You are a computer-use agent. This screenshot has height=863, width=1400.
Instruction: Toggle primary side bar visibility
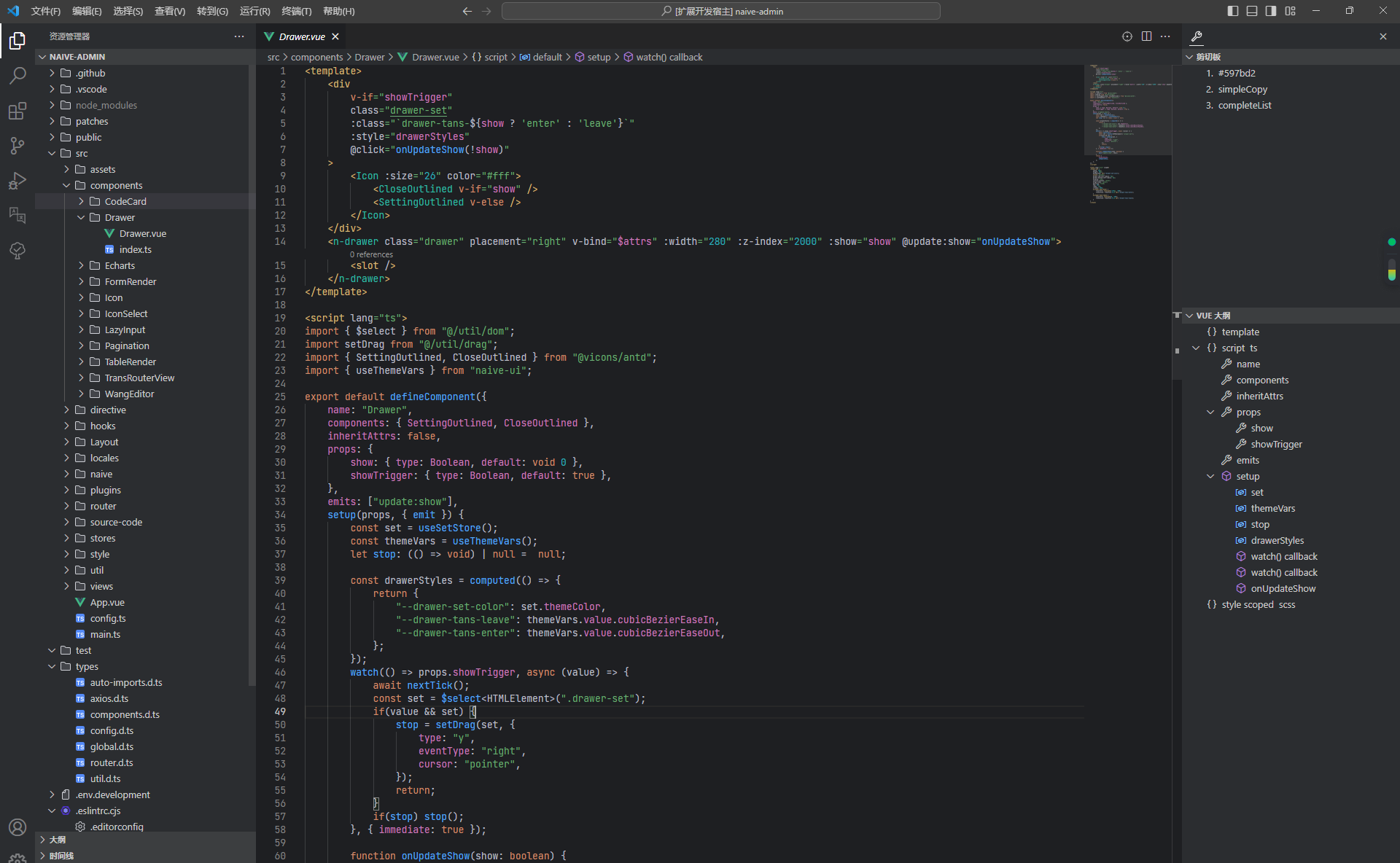1233,11
